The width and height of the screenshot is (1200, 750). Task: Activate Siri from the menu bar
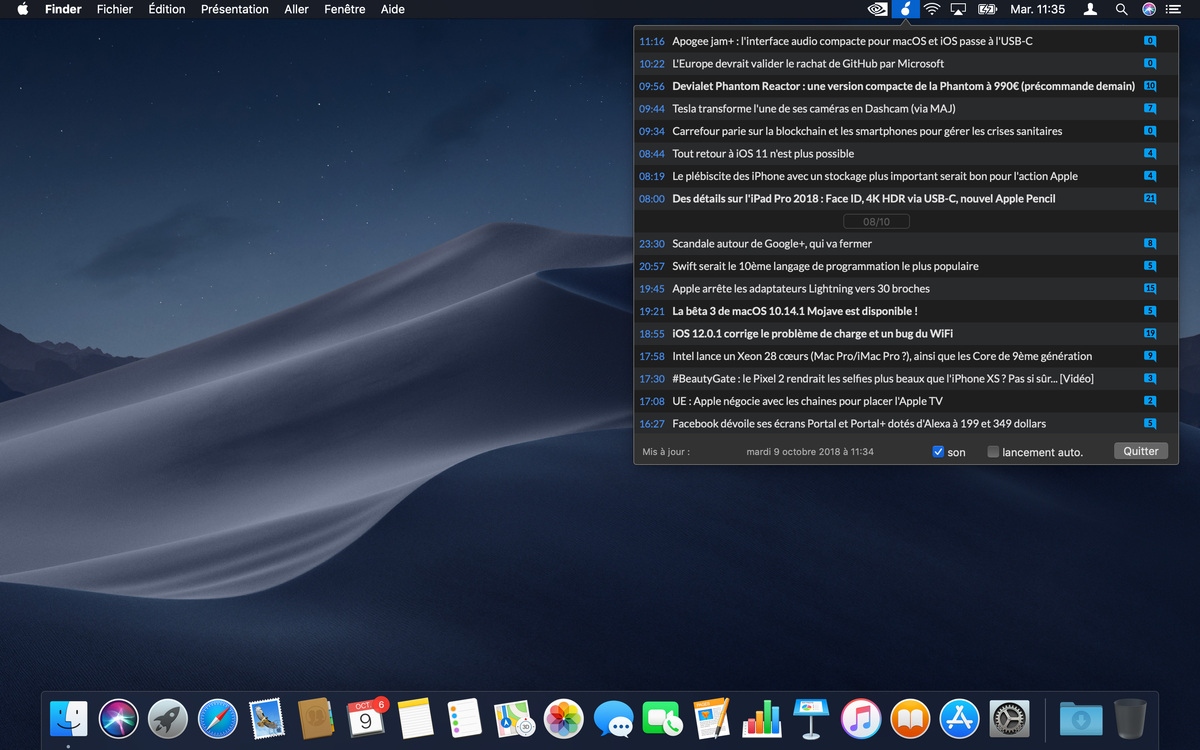(x=1148, y=9)
